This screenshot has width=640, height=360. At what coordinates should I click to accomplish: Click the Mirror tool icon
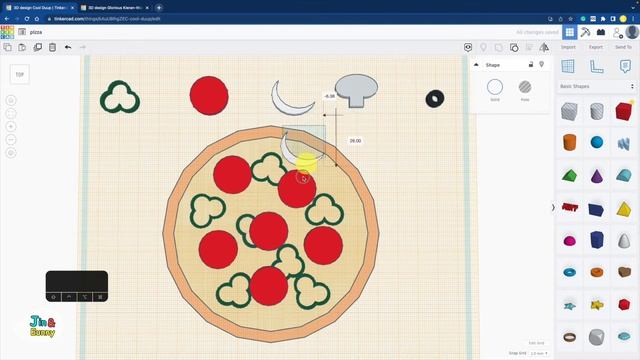pos(544,47)
